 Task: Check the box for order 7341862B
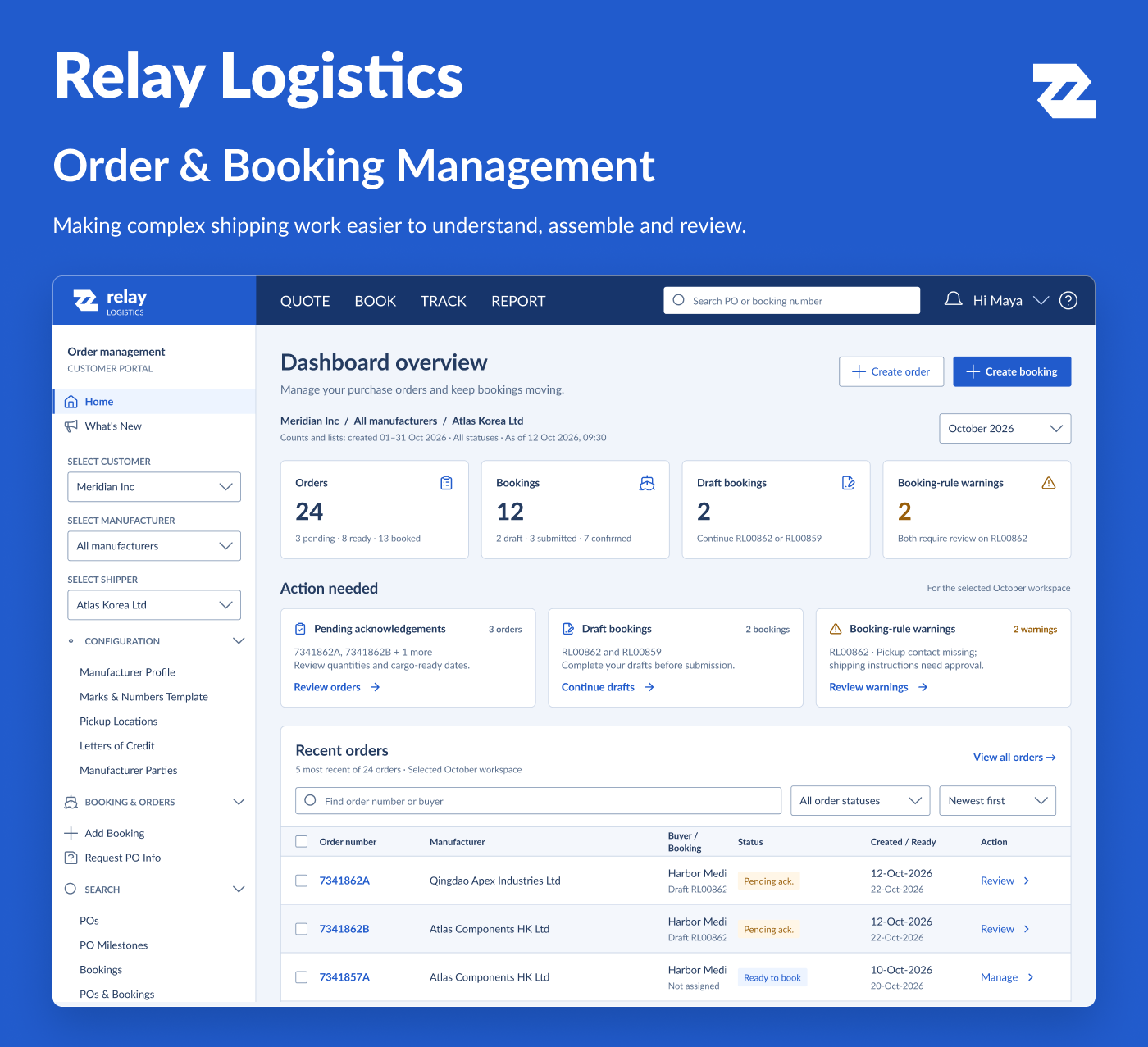pos(302,929)
